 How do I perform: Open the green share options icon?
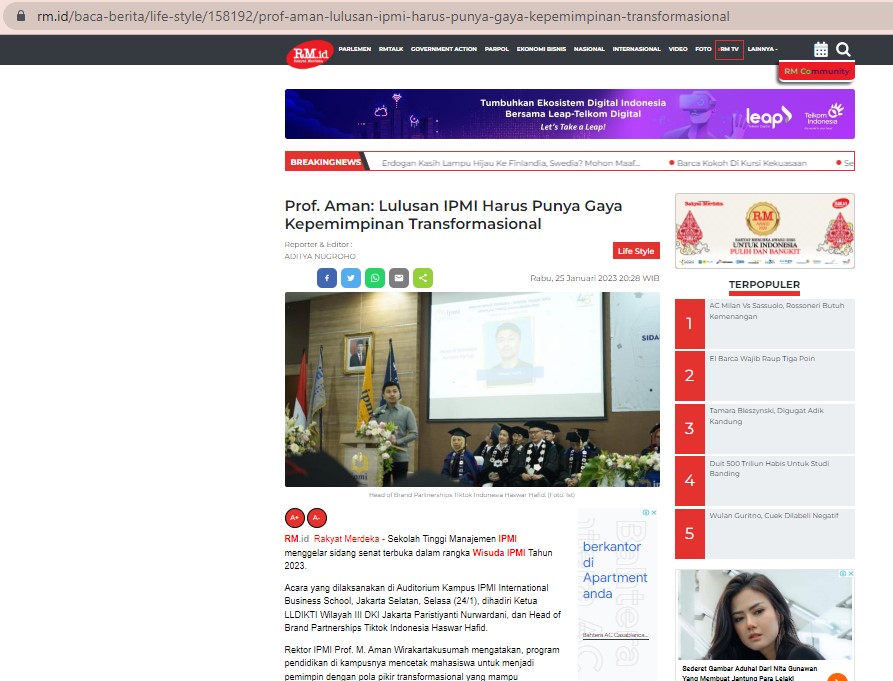pos(423,278)
